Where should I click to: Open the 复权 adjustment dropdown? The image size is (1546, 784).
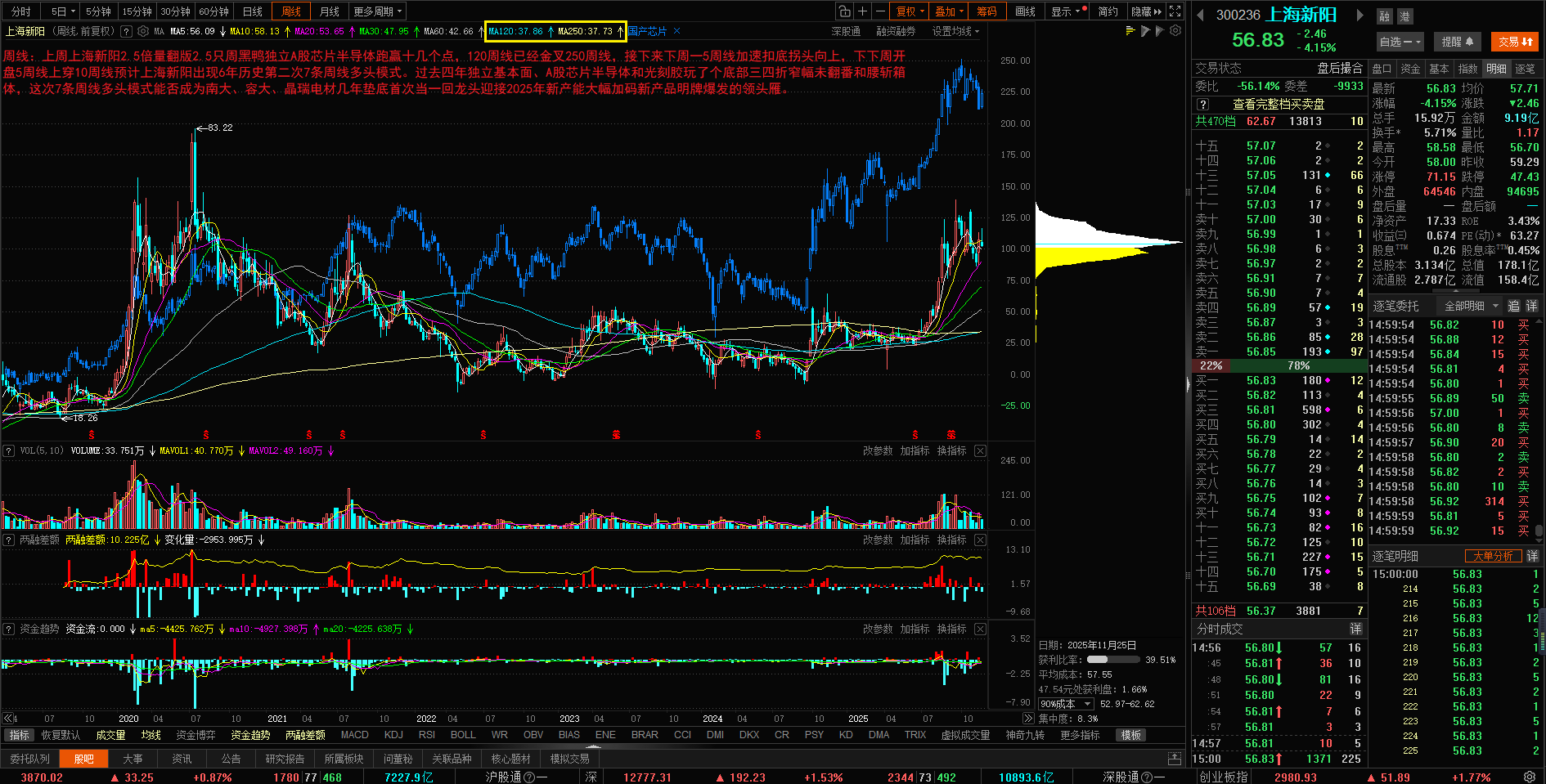(x=910, y=11)
